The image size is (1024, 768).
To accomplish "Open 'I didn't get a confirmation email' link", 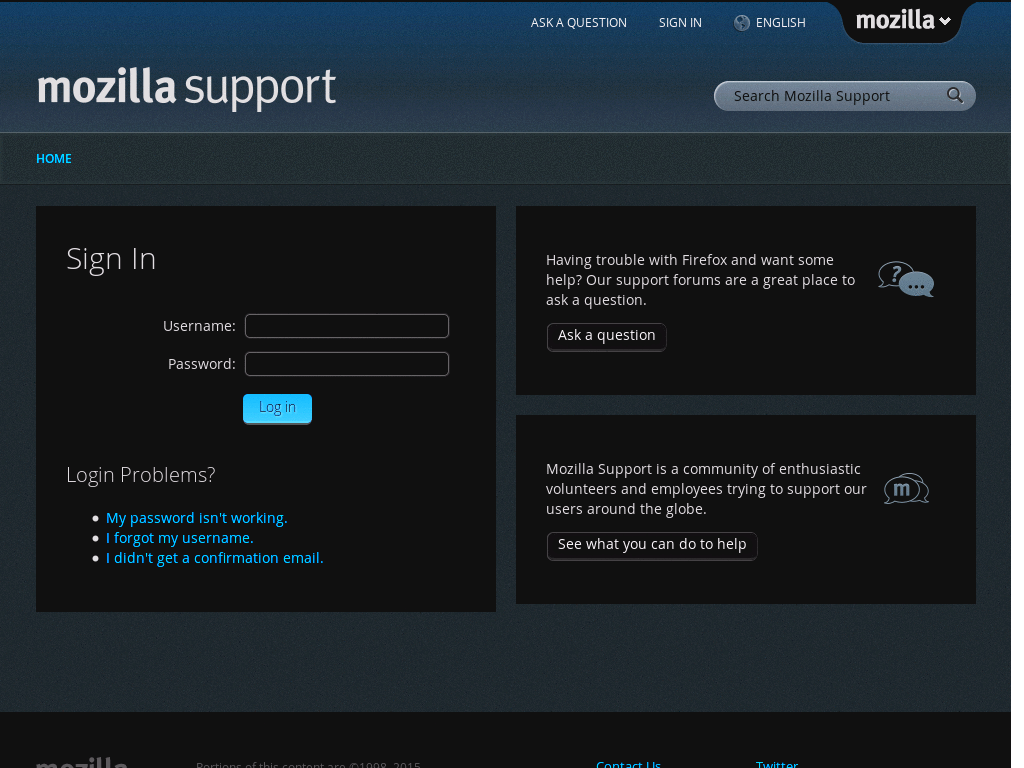I will point(214,558).
